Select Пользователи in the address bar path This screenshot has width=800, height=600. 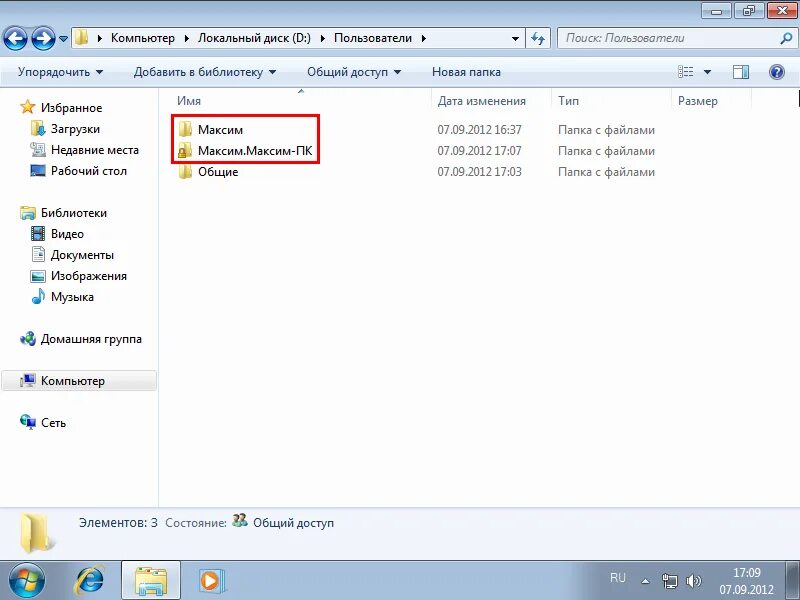373,38
